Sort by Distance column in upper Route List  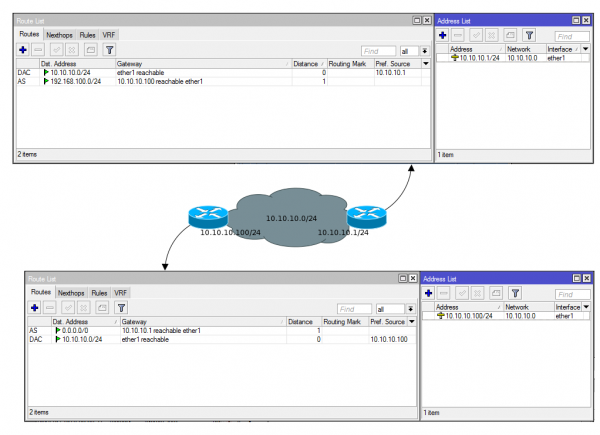coord(309,64)
